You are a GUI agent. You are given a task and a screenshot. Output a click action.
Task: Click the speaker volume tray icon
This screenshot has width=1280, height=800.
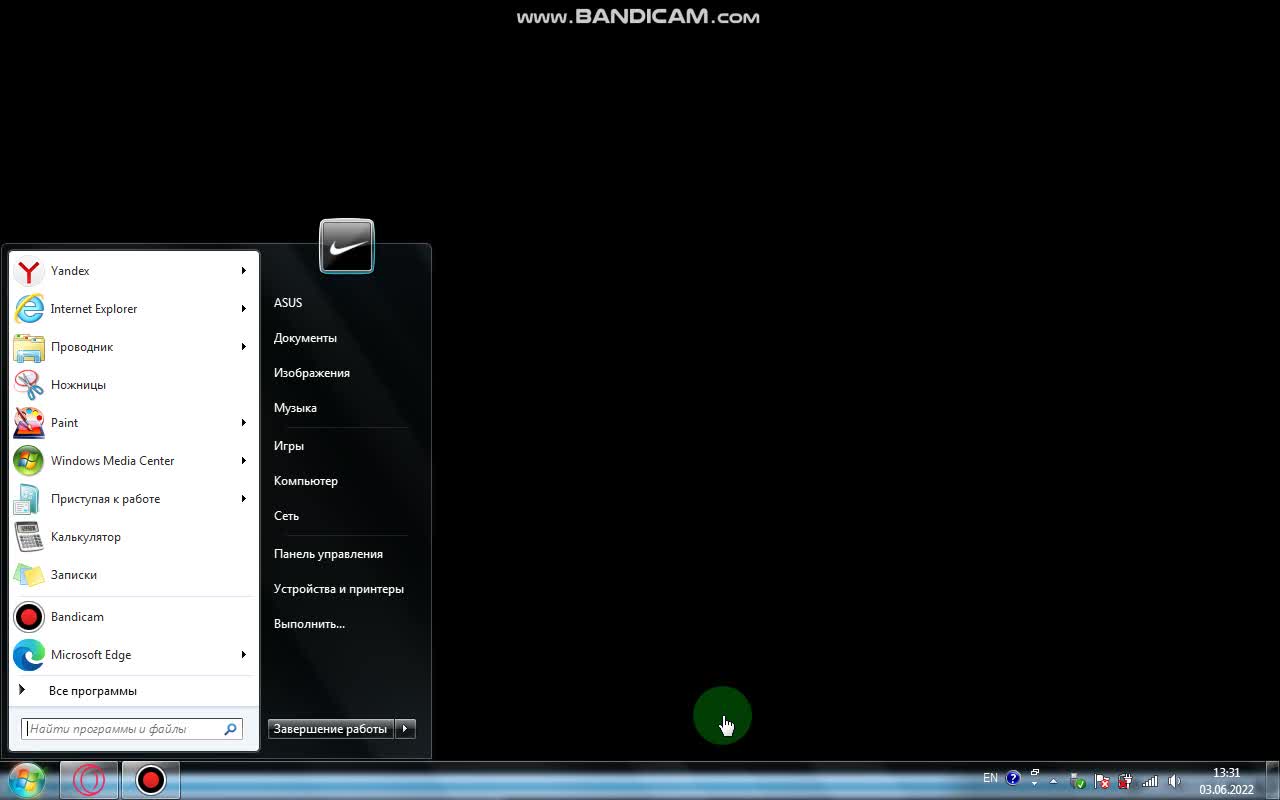[x=1174, y=781]
